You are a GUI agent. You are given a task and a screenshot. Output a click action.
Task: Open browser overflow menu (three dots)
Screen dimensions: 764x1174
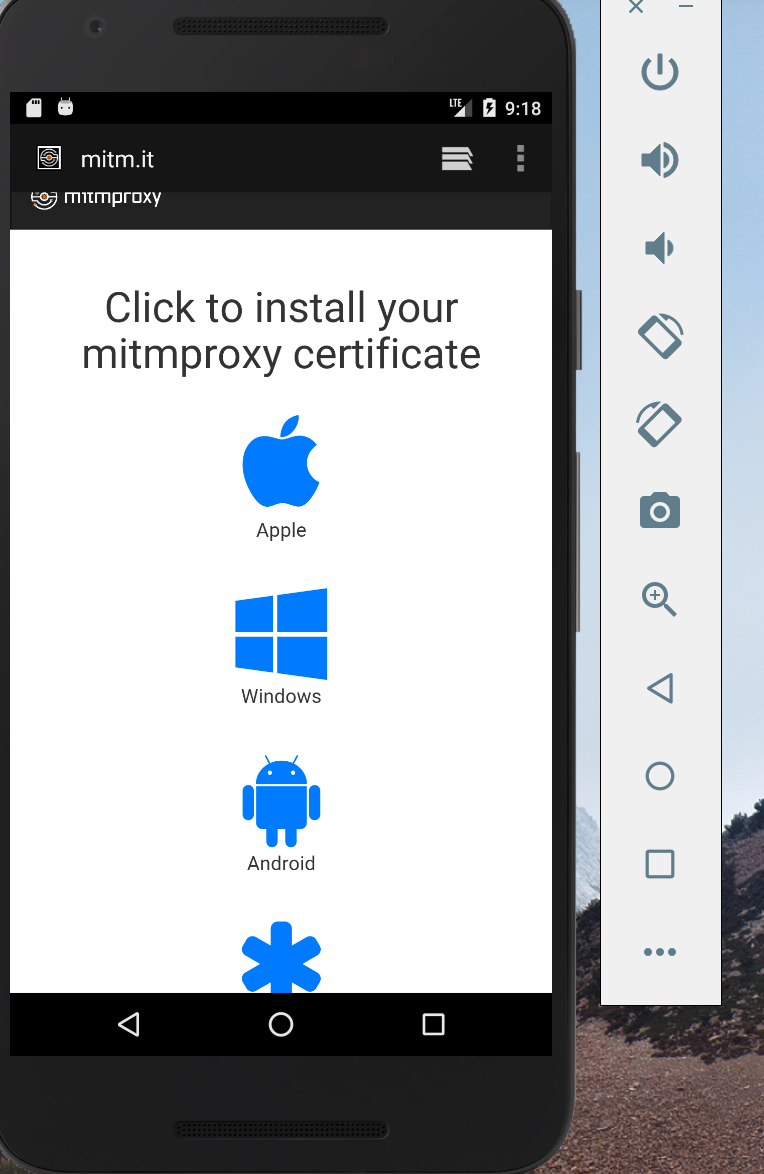(521, 158)
